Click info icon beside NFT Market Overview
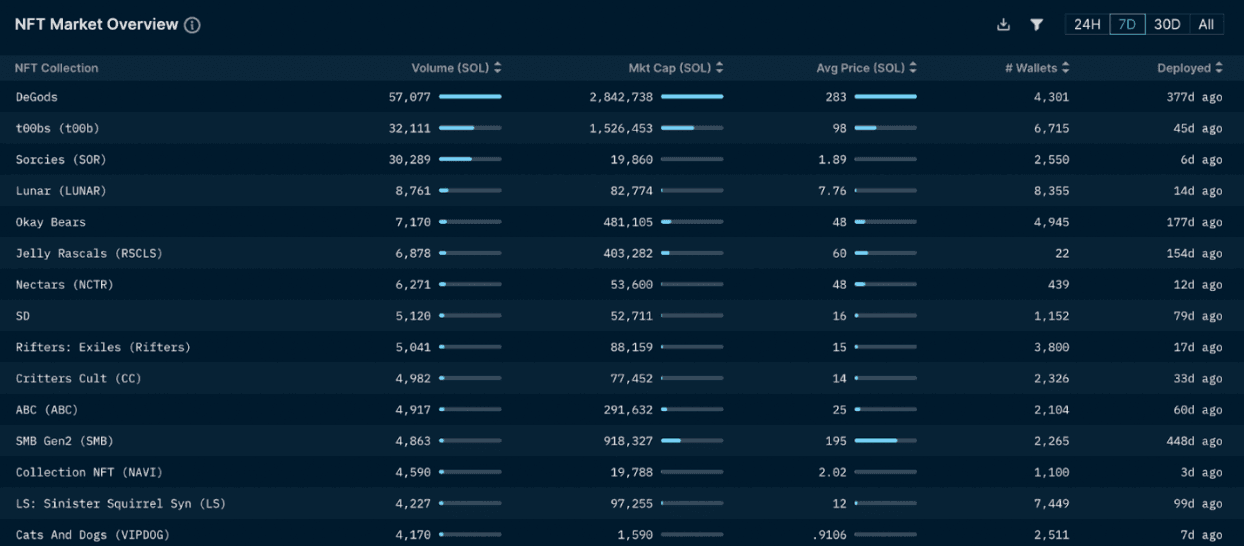 tap(193, 25)
